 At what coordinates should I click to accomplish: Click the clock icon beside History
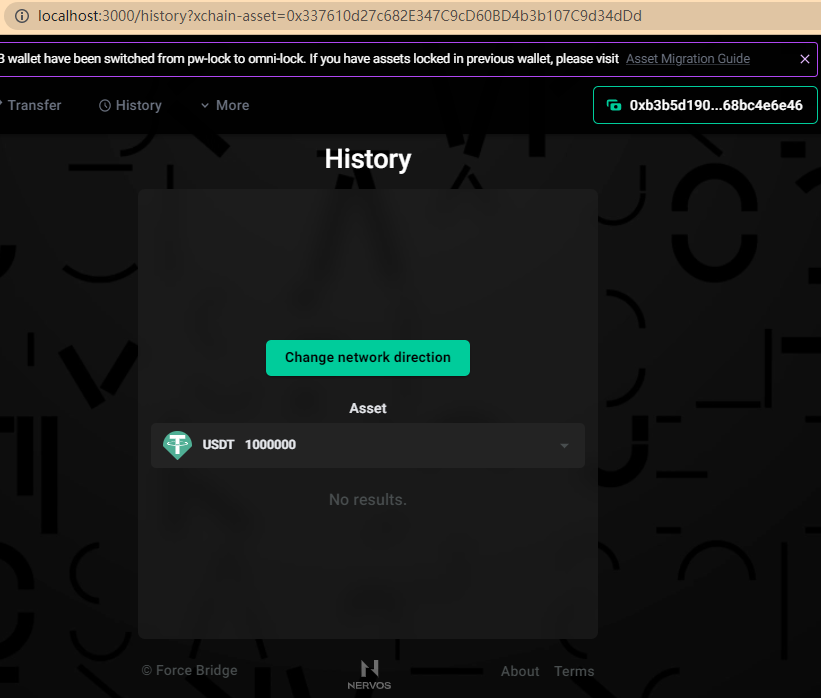105,106
